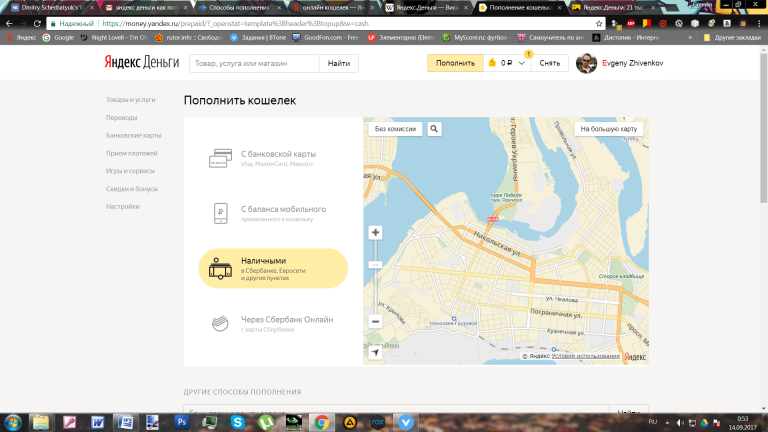768x432 pixels.
Task: Switch to the Wikipedia Яндекс.Деньги tab
Action: (426, 7)
